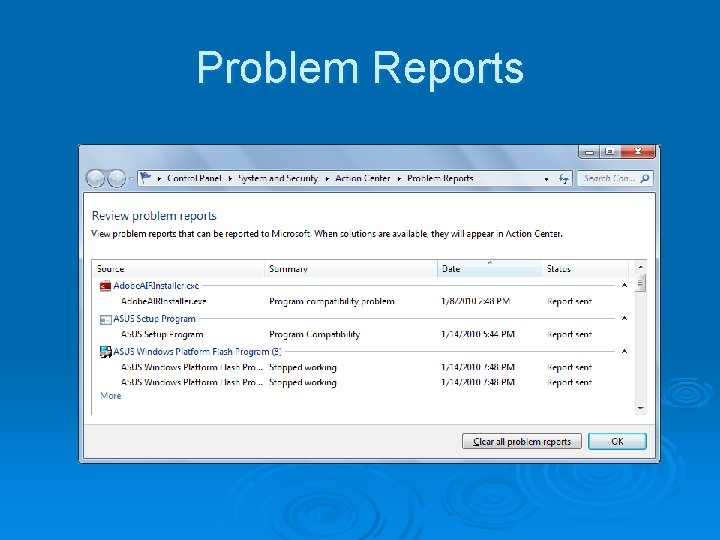Click the scrollbar down arrow

(x=641, y=408)
